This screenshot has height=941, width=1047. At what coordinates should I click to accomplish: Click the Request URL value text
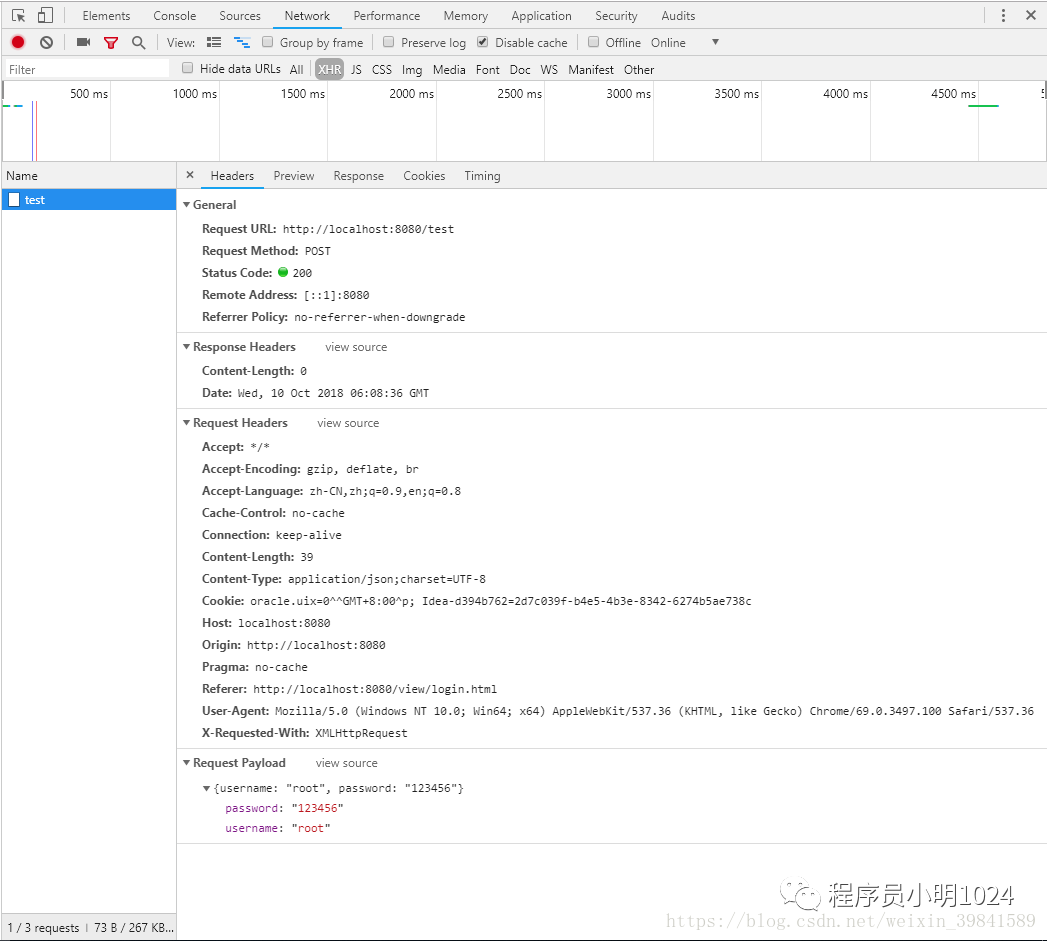pyautogui.click(x=368, y=229)
